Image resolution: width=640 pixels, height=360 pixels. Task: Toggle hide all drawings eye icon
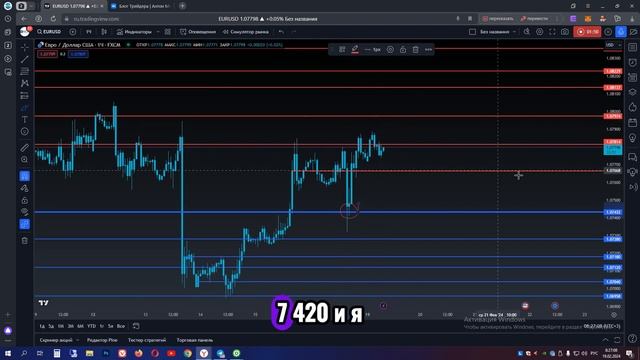[x=24, y=212]
